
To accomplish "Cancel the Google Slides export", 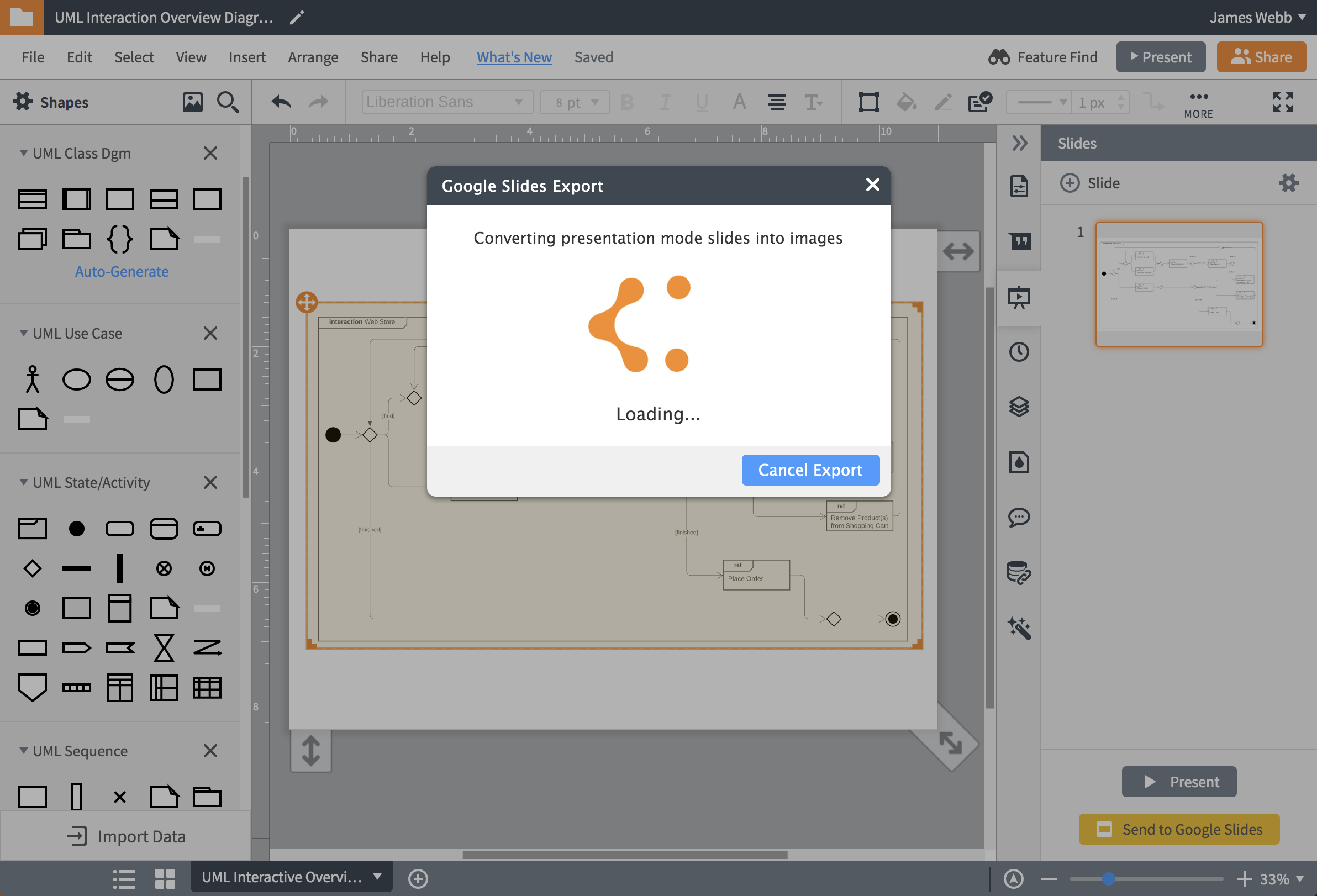I will tap(810, 470).
